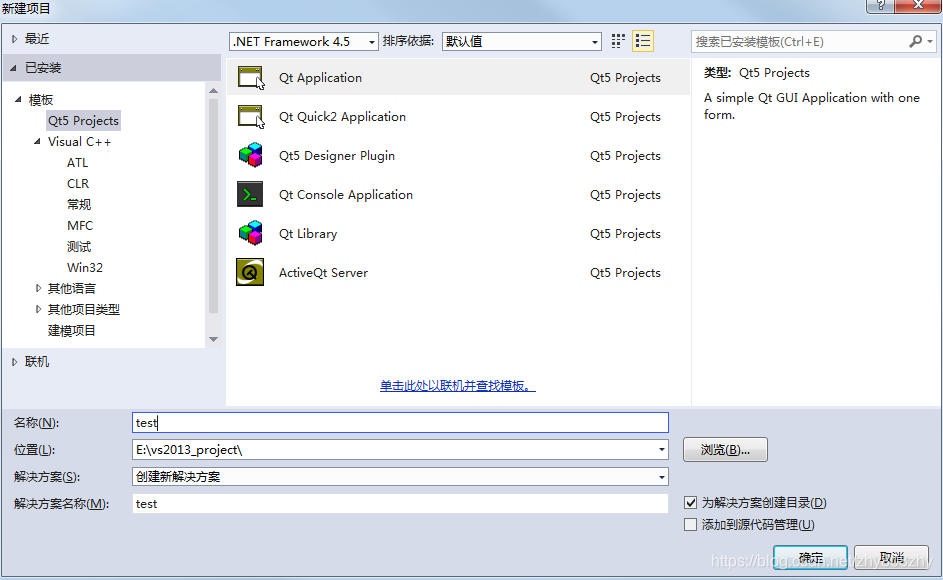This screenshot has width=943, height=580.
Task: Select the Qt Library template name
Action: pyautogui.click(x=308, y=233)
